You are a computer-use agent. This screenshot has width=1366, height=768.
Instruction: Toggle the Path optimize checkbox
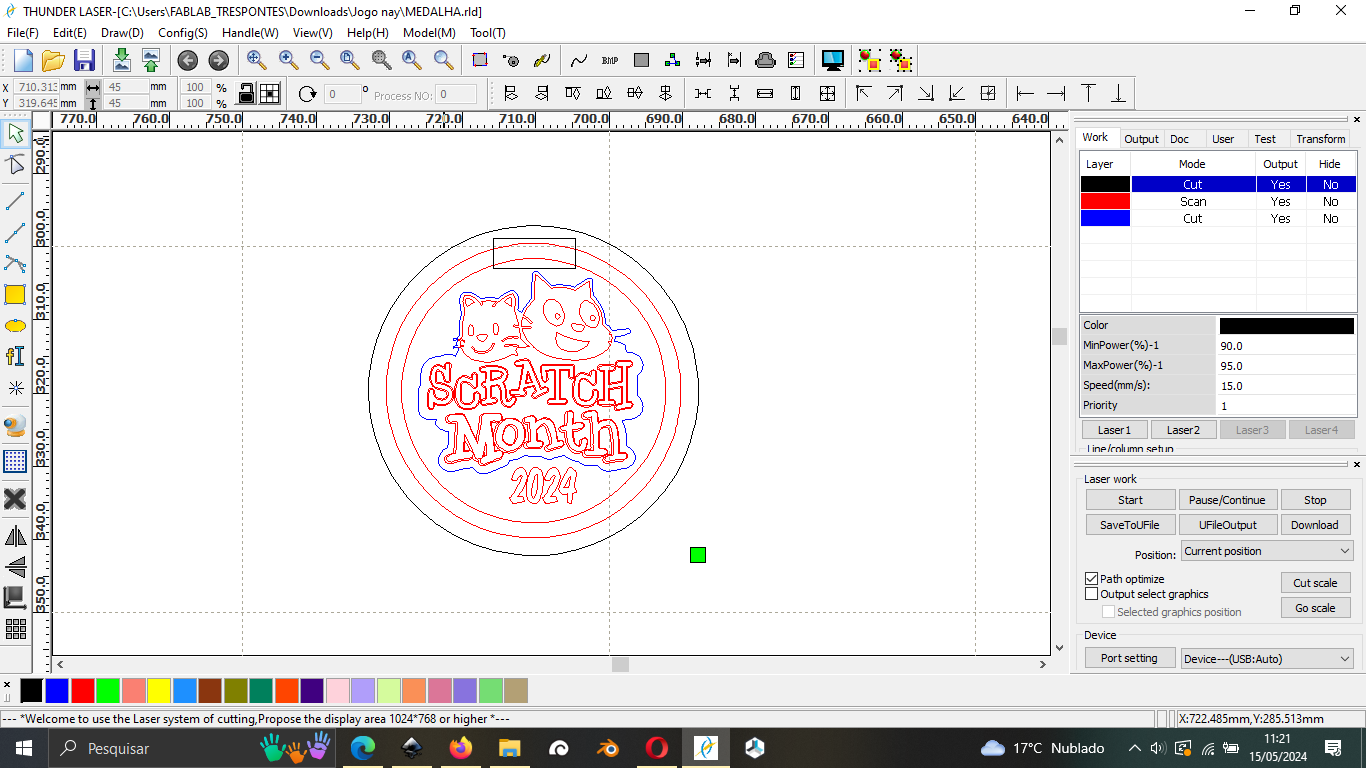pyautogui.click(x=1092, y=579)
